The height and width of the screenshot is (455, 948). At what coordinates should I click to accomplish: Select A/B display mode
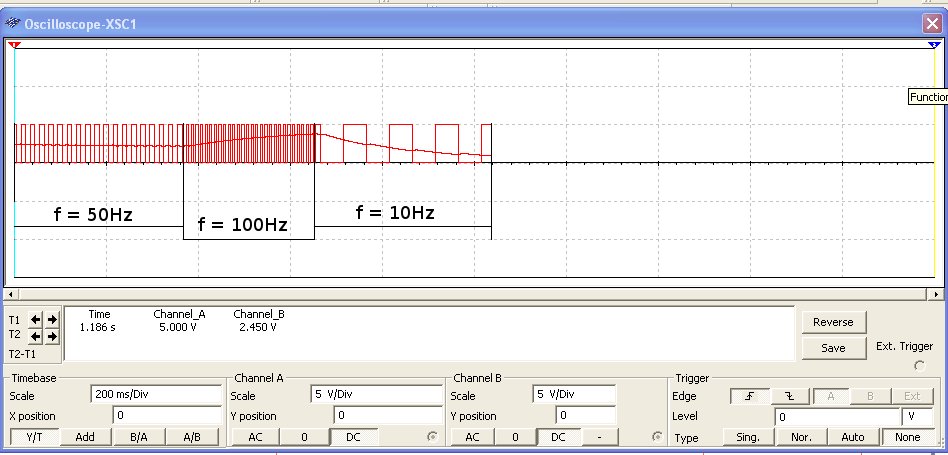click(x=192, y=437)
